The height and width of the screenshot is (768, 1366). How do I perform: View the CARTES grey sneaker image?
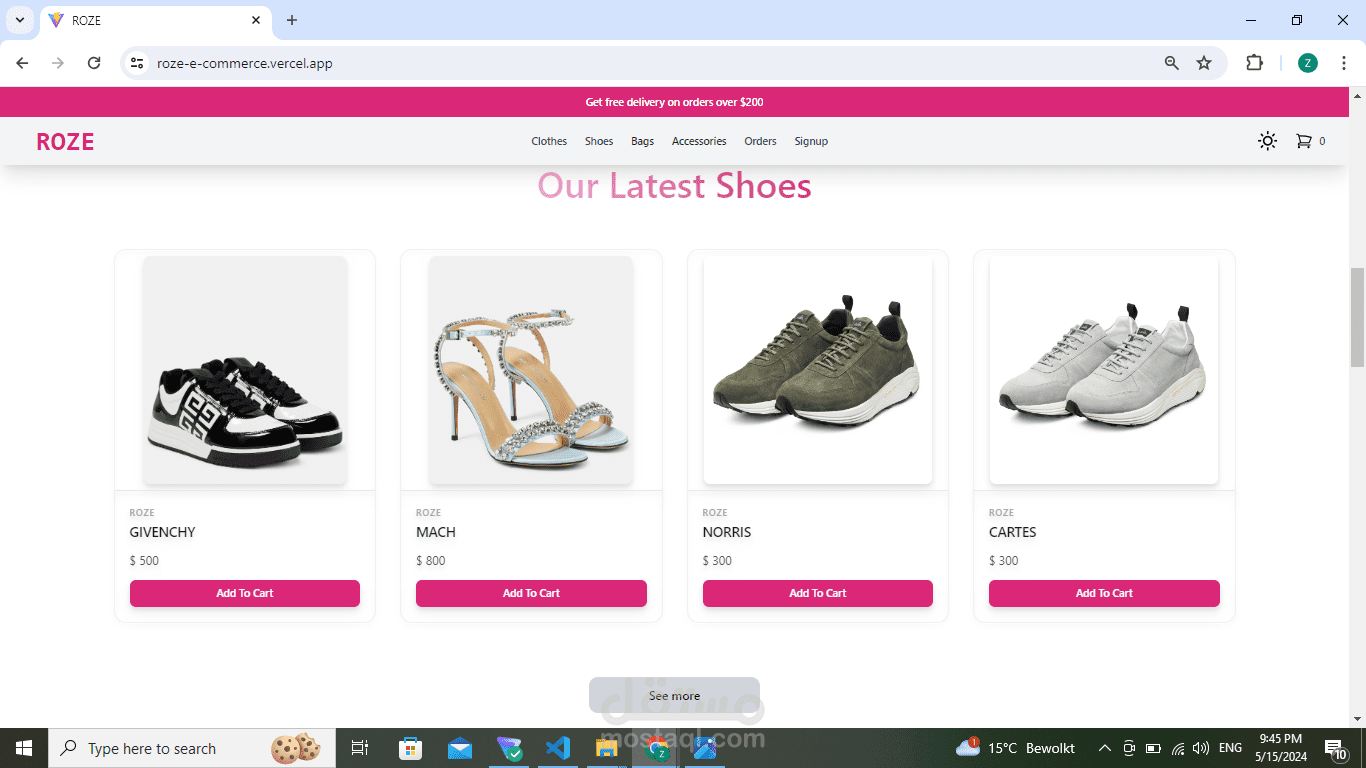(1104, 370)
